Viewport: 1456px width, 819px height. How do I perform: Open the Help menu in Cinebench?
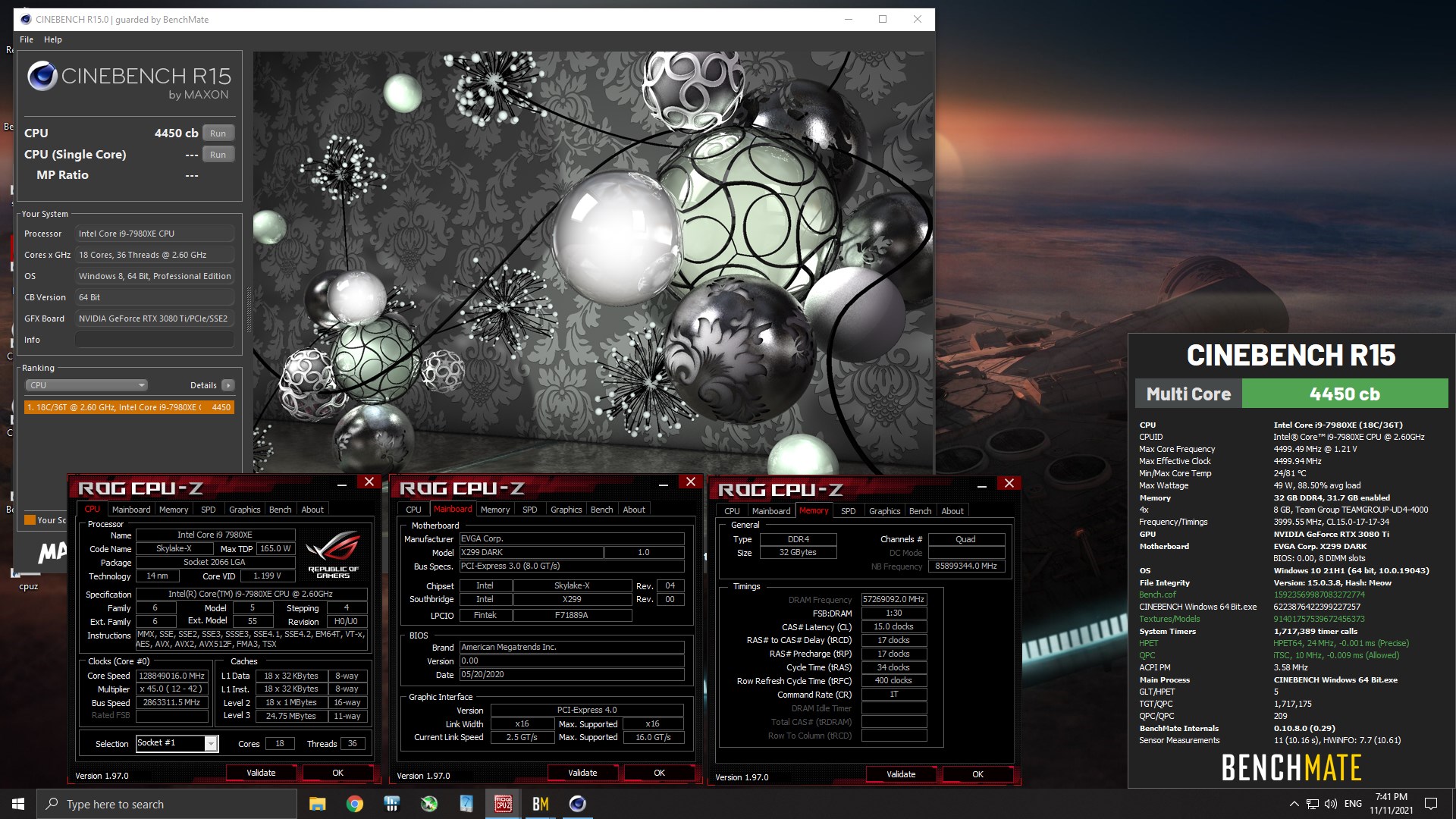coord(52,39)
